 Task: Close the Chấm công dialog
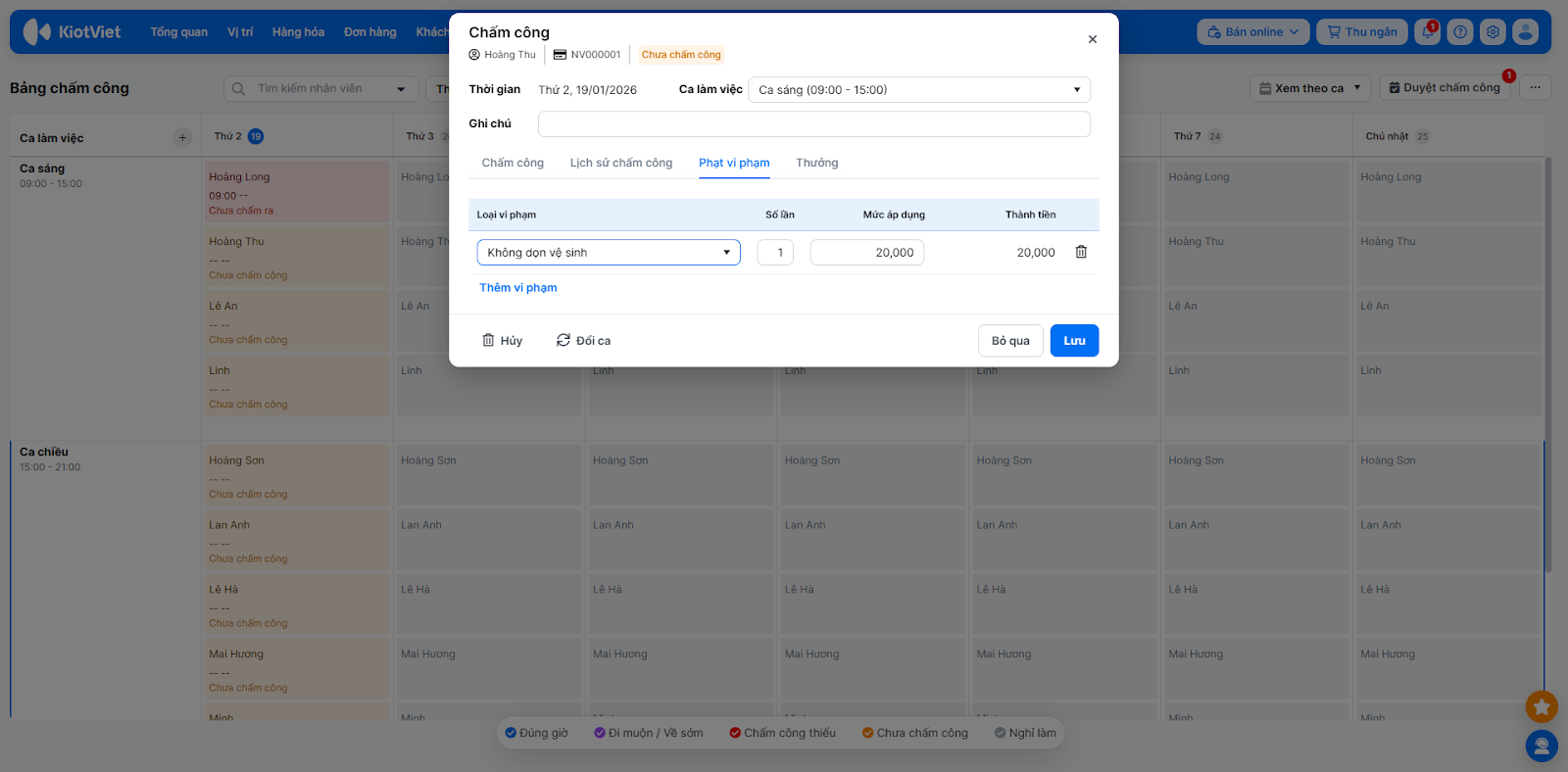pyautogui.click(x=1093, y=39)
